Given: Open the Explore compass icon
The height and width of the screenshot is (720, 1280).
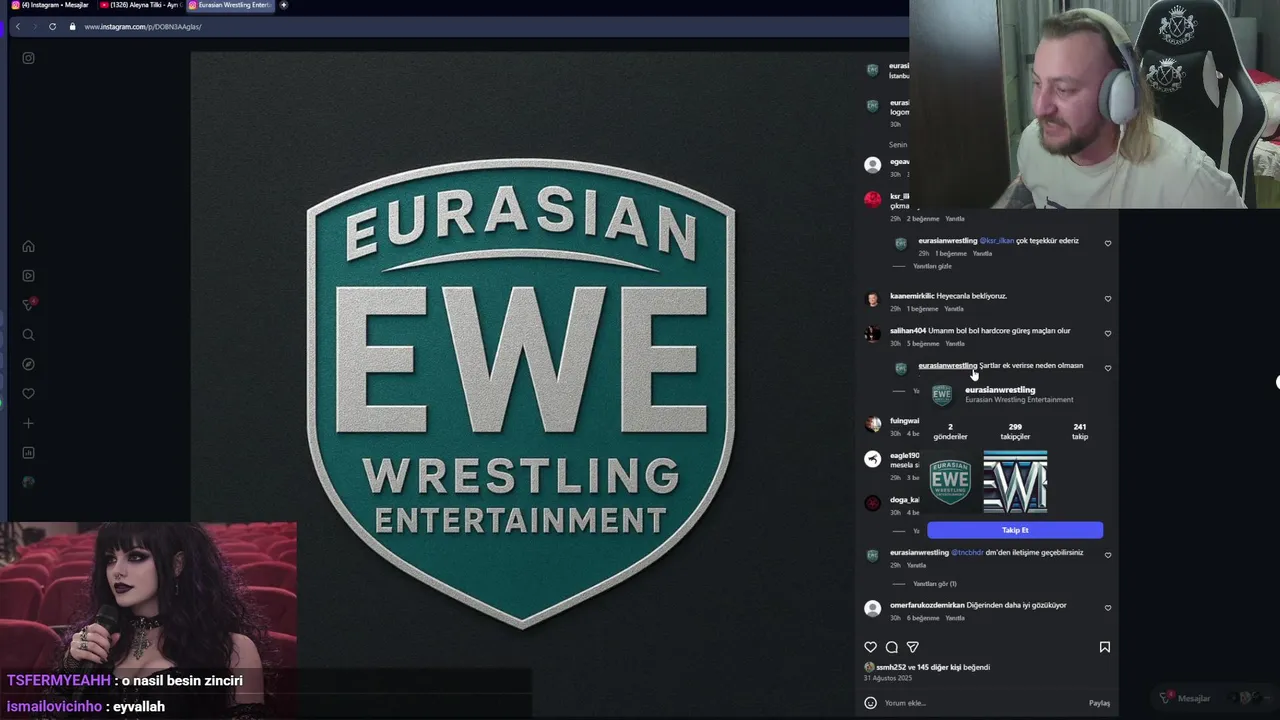Looking at the screenshot, I should 28,364.
